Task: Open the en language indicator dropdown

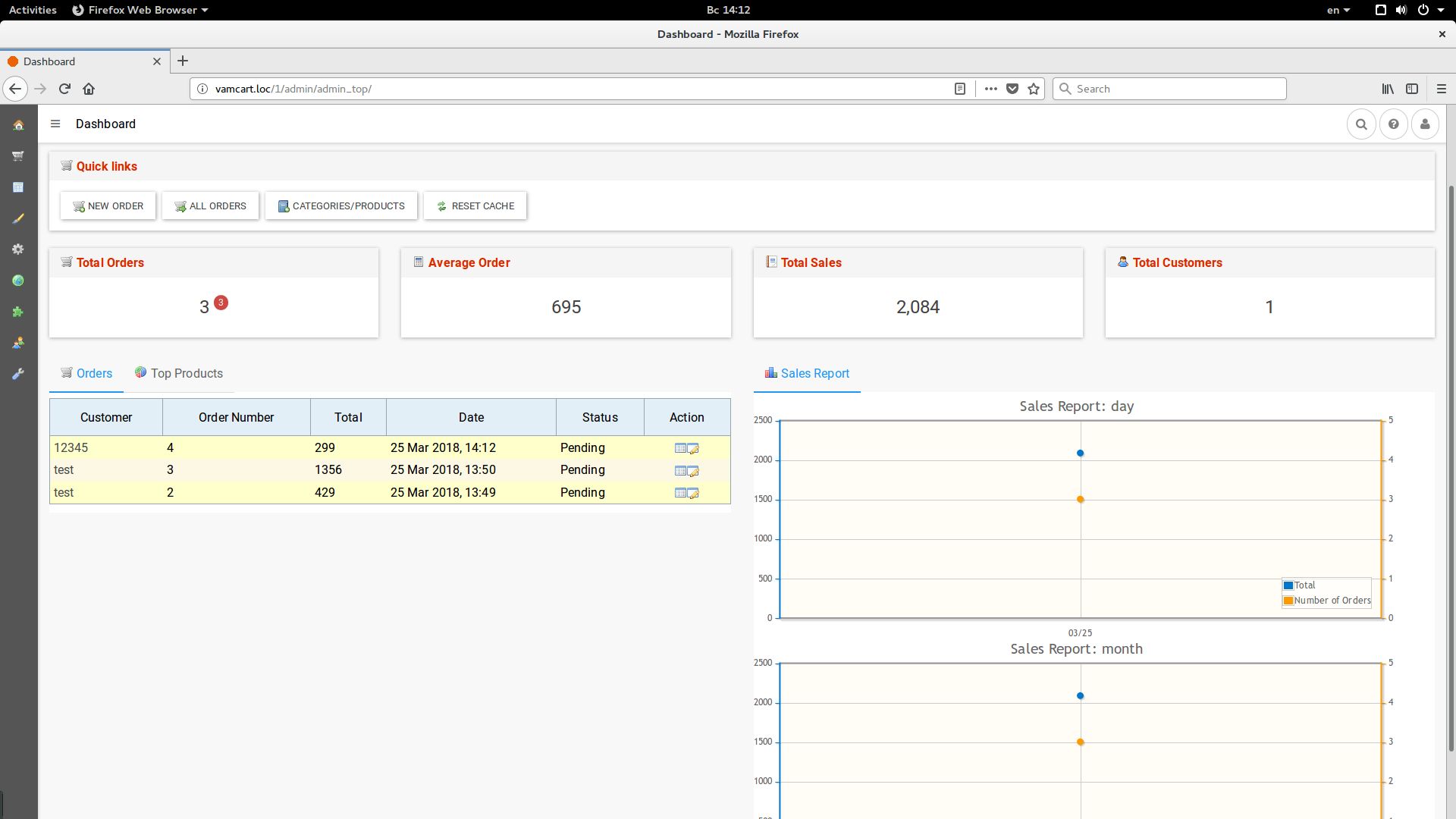Action: pyautogui.click(x=1338, y=10)
